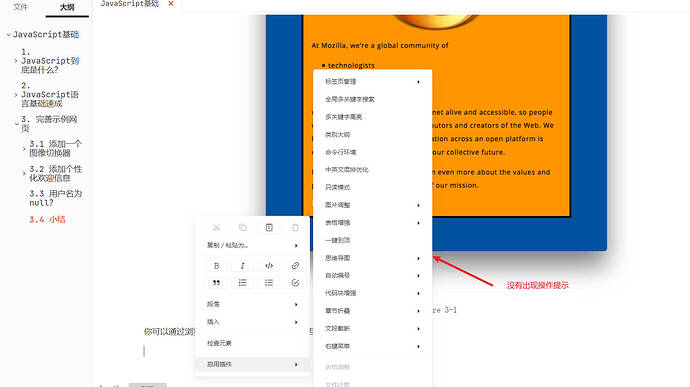Insert unordered list with the bullet list icon
Image resolution: width=690 pixels, height=387 pixels.
coord(269,283)
